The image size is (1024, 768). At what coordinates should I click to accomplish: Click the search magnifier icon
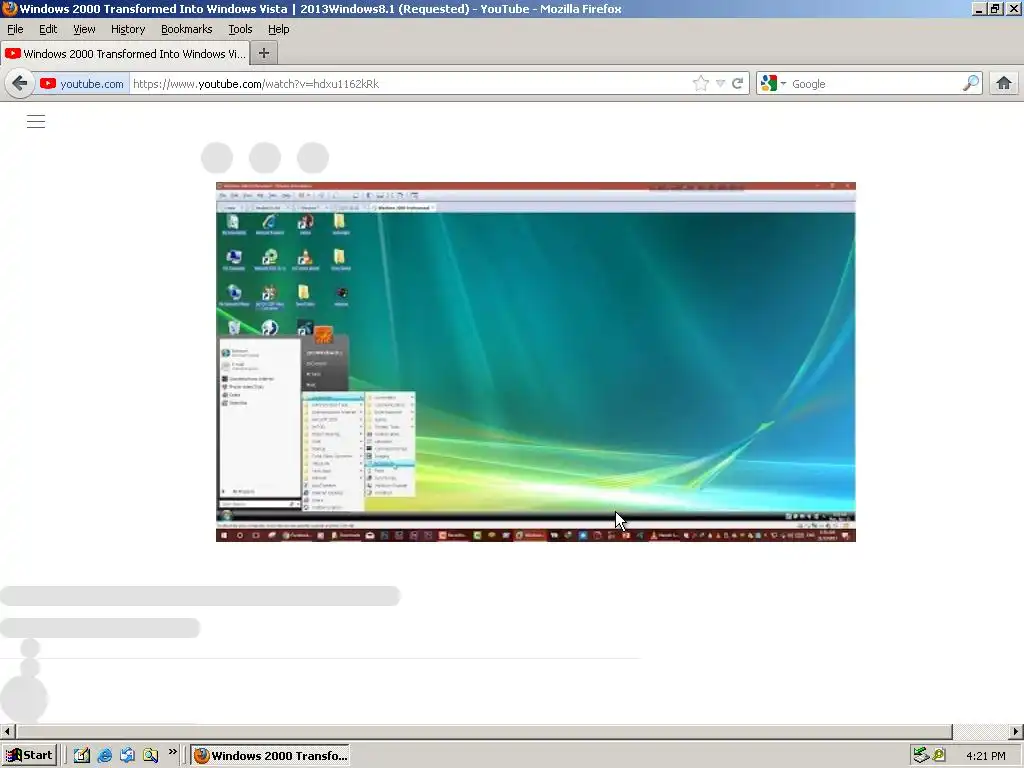(970, 83)
